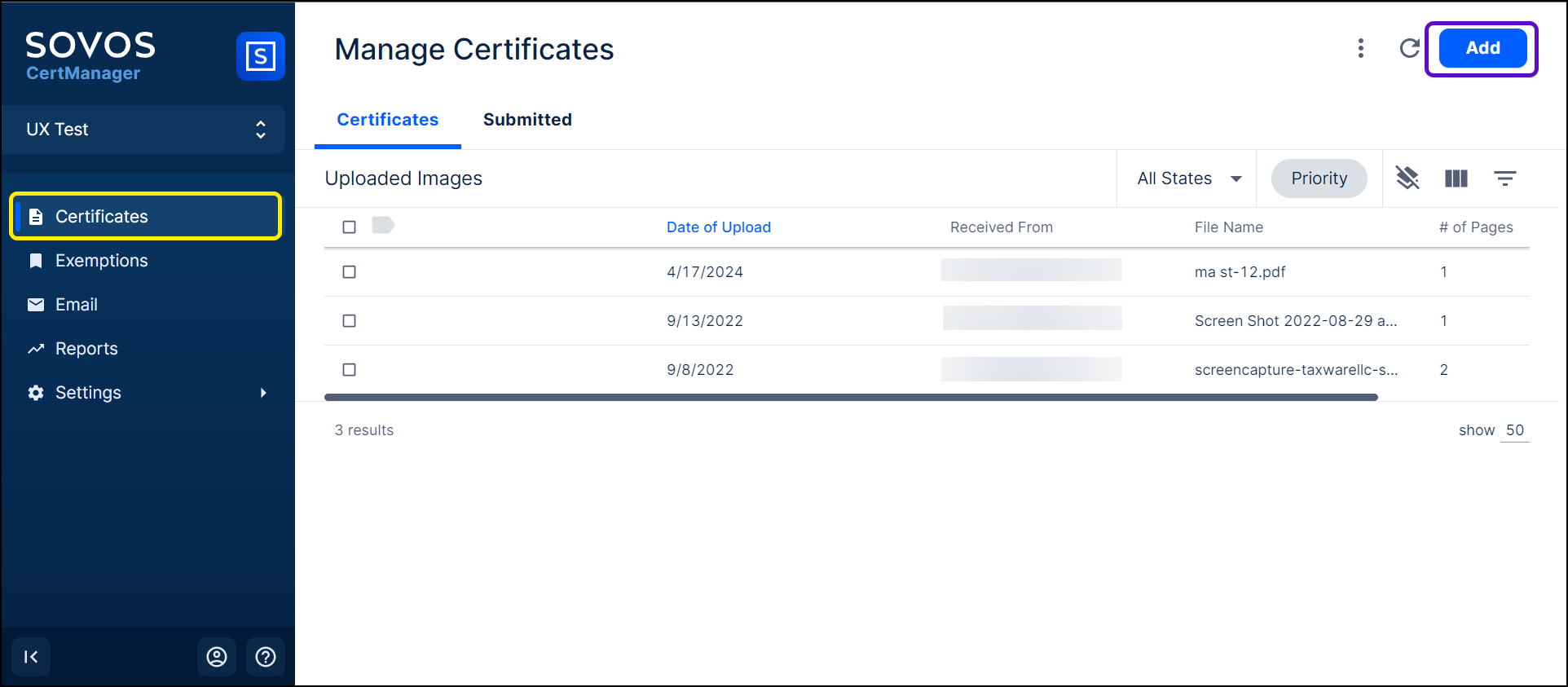Tick the select-all header checkbox

coord(350,227)
